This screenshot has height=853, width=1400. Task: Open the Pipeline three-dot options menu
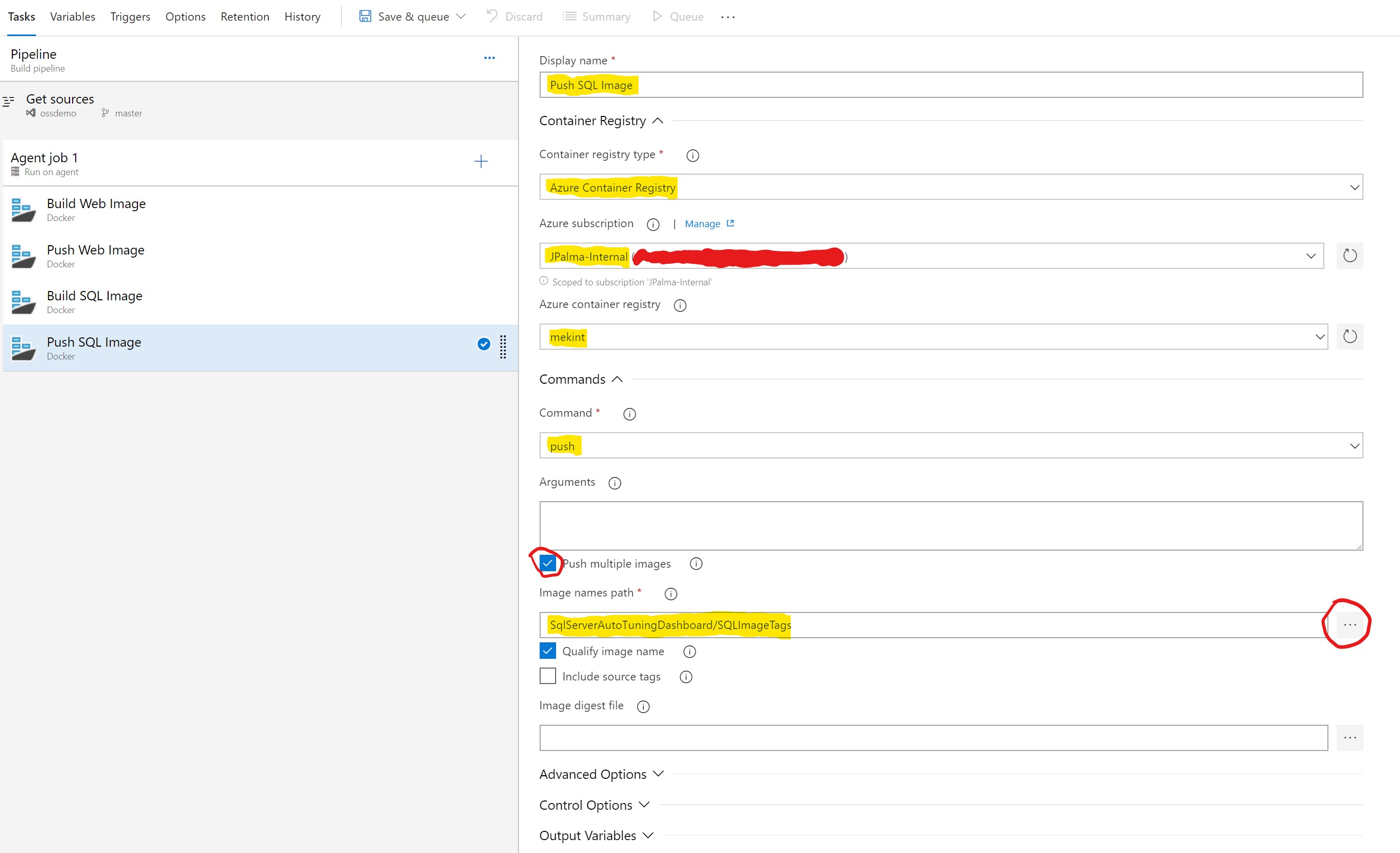(489, 58)
